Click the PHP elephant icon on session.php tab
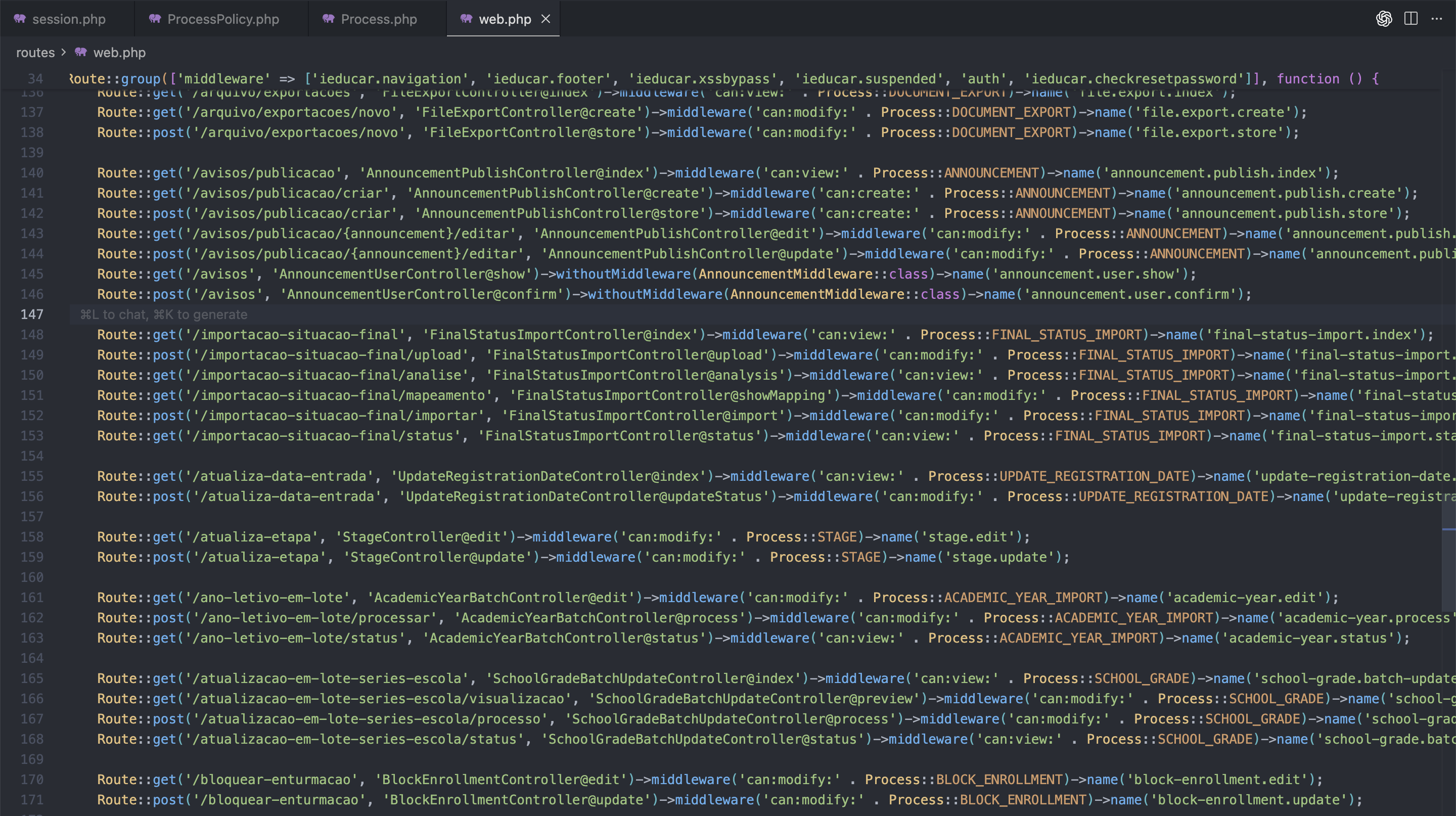Viewport: 1456px width, 816px height. (20, 19)
